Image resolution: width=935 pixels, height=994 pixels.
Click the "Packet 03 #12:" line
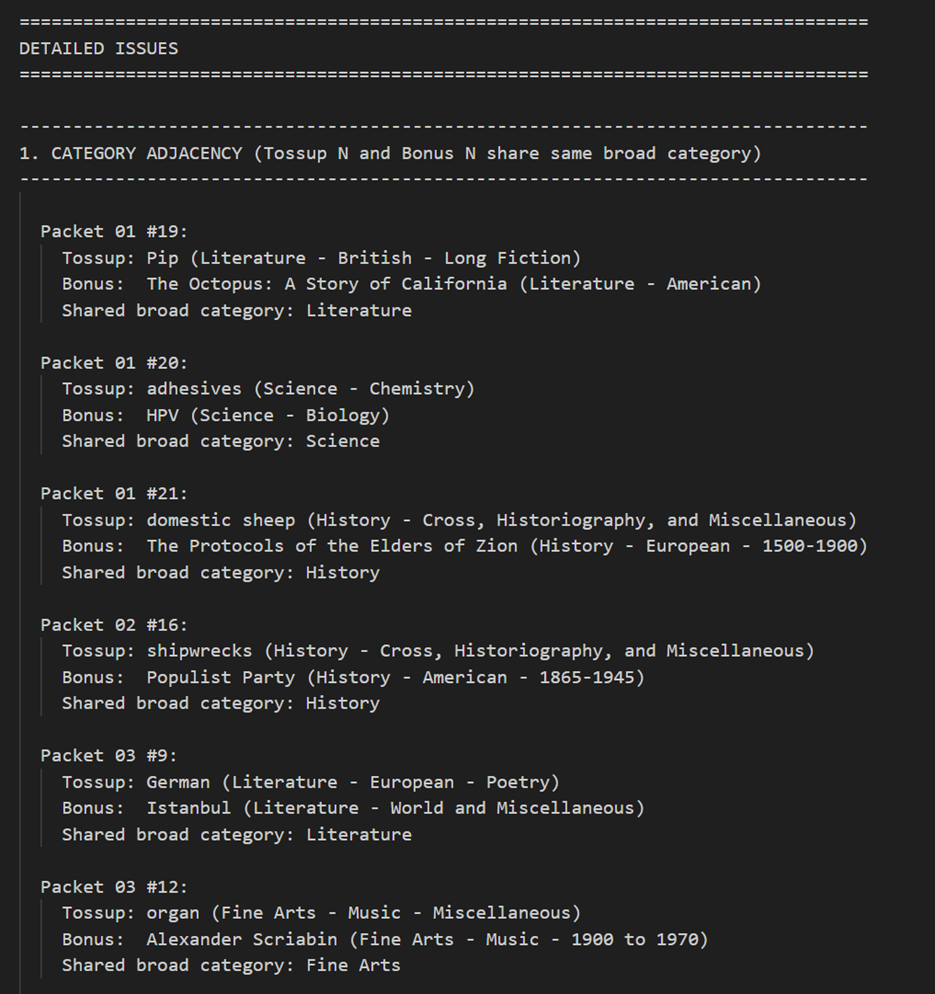pyautogui.click(x=114, y=887)
